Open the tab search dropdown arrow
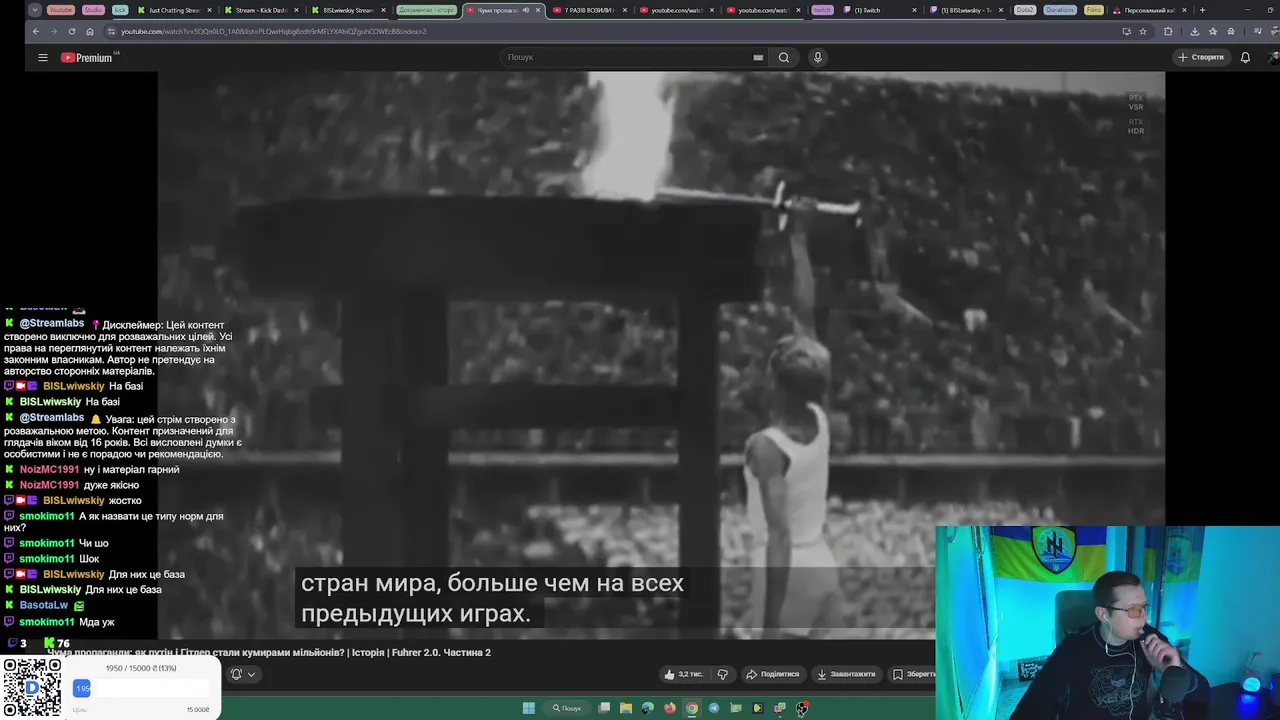This screenshot has height=720, width=1280. tap(35, 10)
